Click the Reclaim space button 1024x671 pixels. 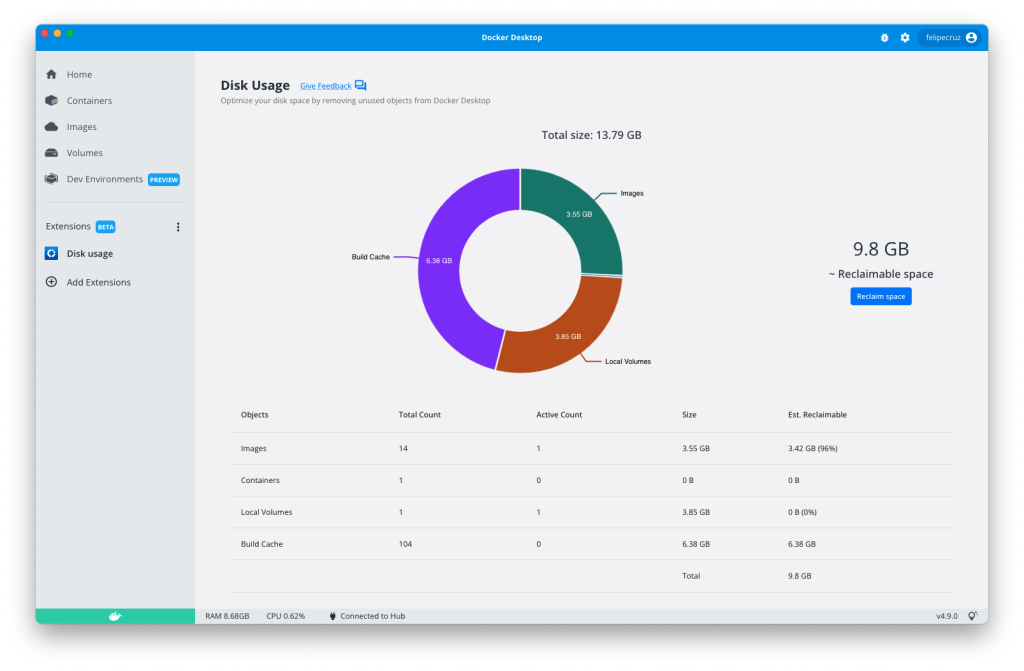(x=880, y=297)
